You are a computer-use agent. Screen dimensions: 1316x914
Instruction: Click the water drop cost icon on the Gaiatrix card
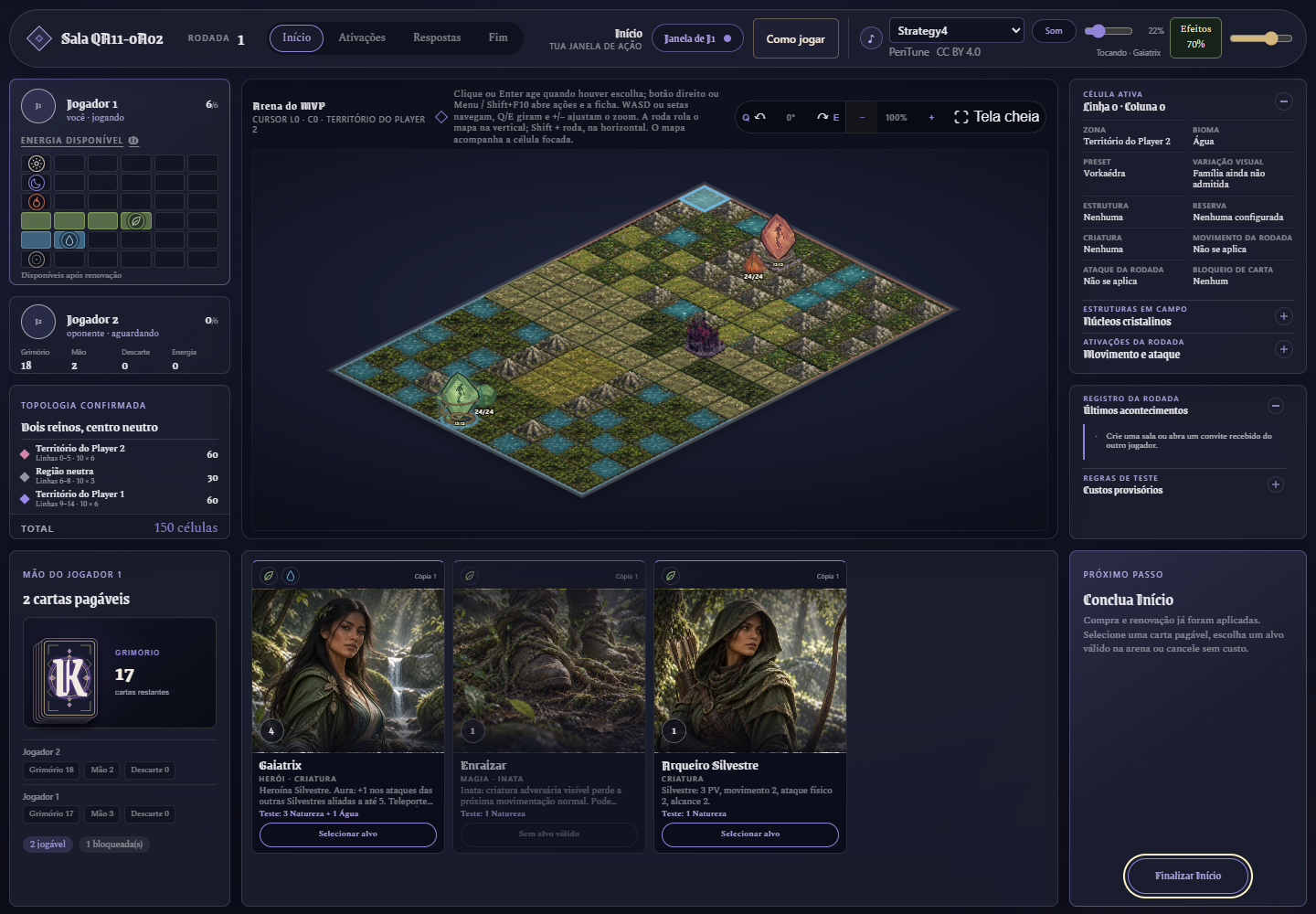291,576
